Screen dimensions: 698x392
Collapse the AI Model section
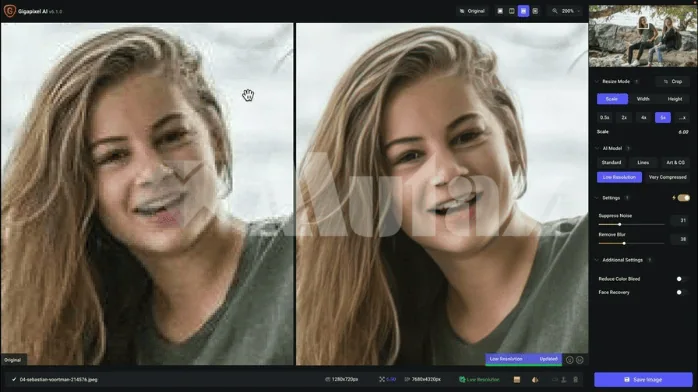point(597,148)
